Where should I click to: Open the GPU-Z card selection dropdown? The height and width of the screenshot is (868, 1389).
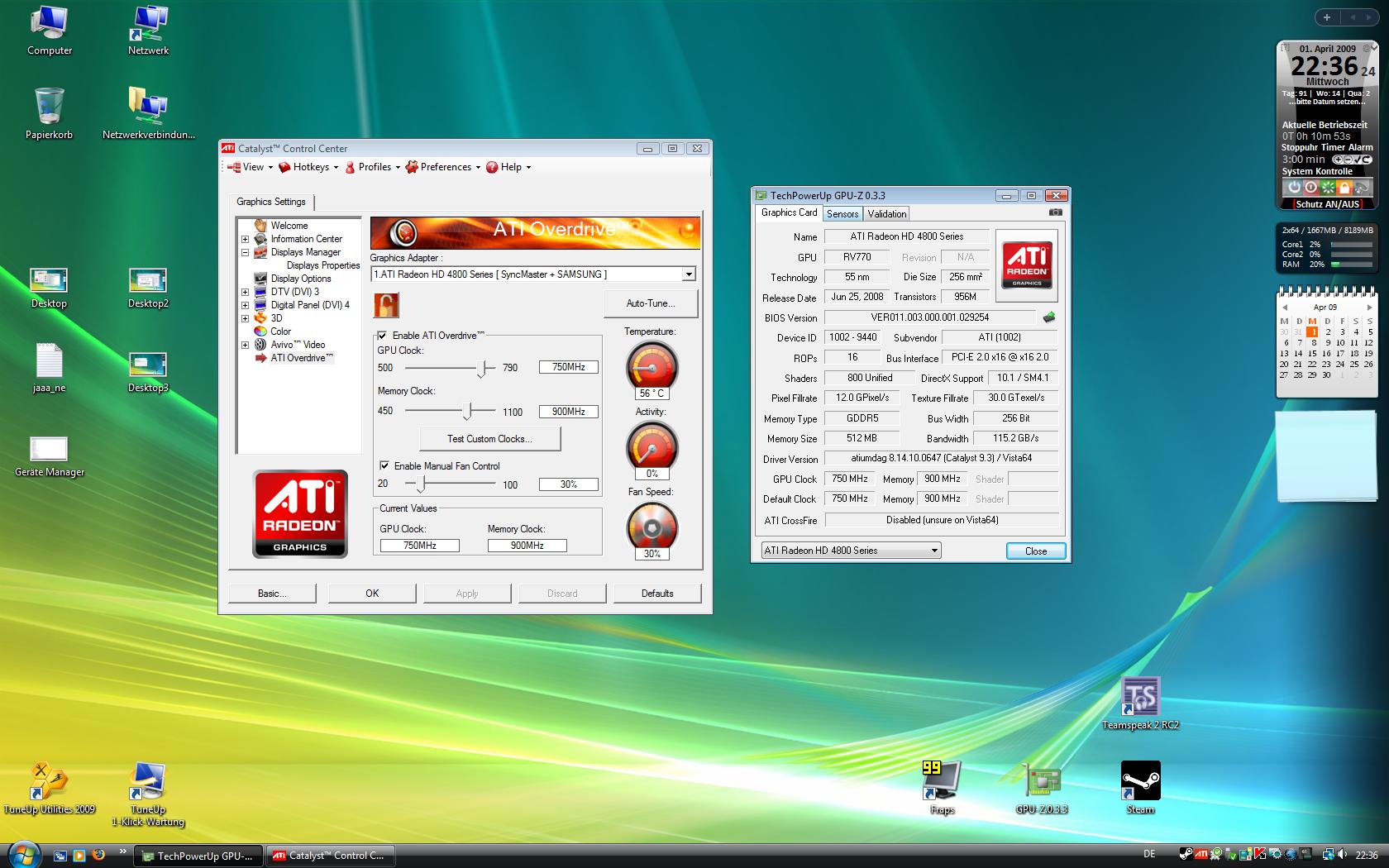click(934, 551)
